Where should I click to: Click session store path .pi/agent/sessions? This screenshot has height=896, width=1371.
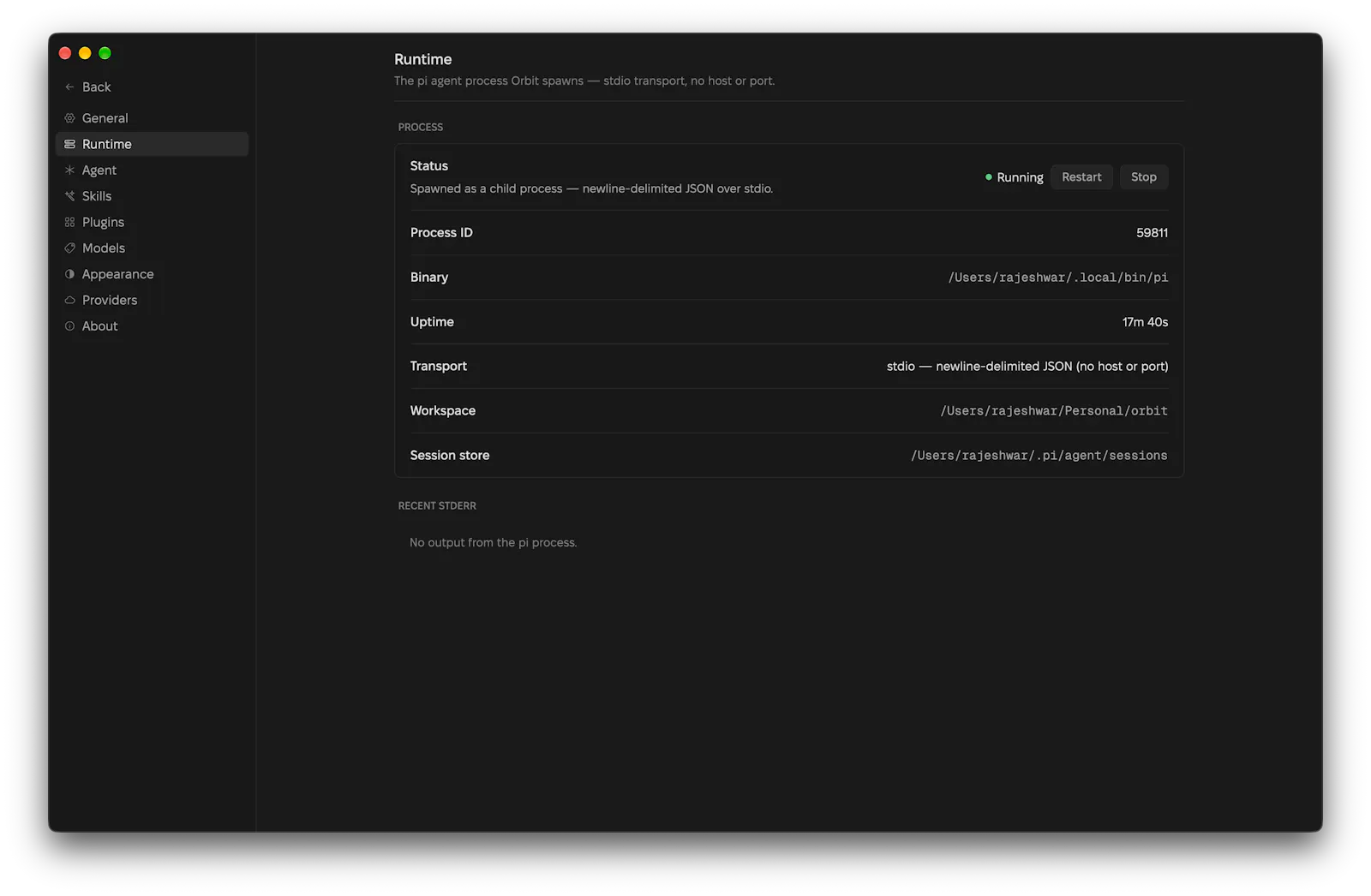coord(1039,456)
